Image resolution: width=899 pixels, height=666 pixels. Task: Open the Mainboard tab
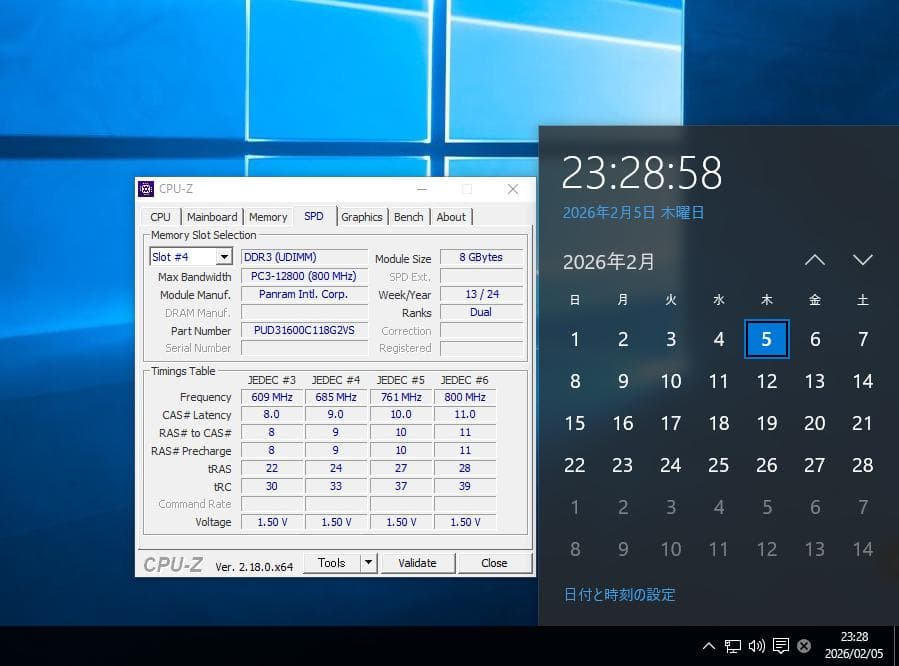(212, 216)
